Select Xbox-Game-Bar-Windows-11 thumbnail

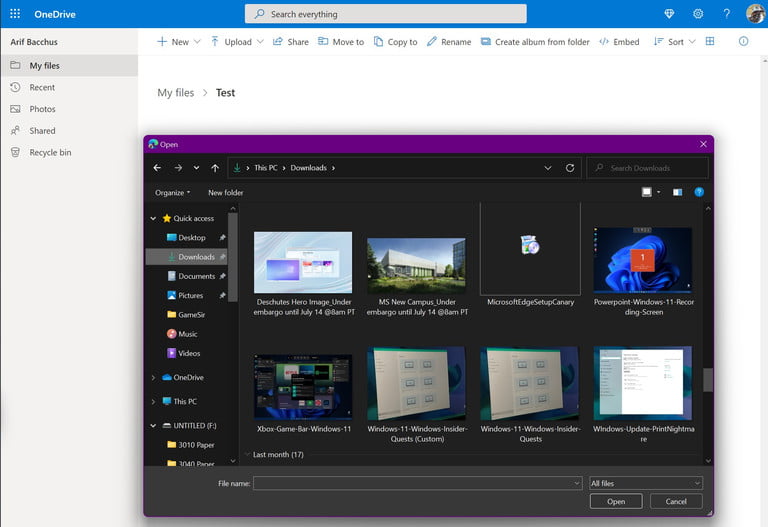click(303, 387)
